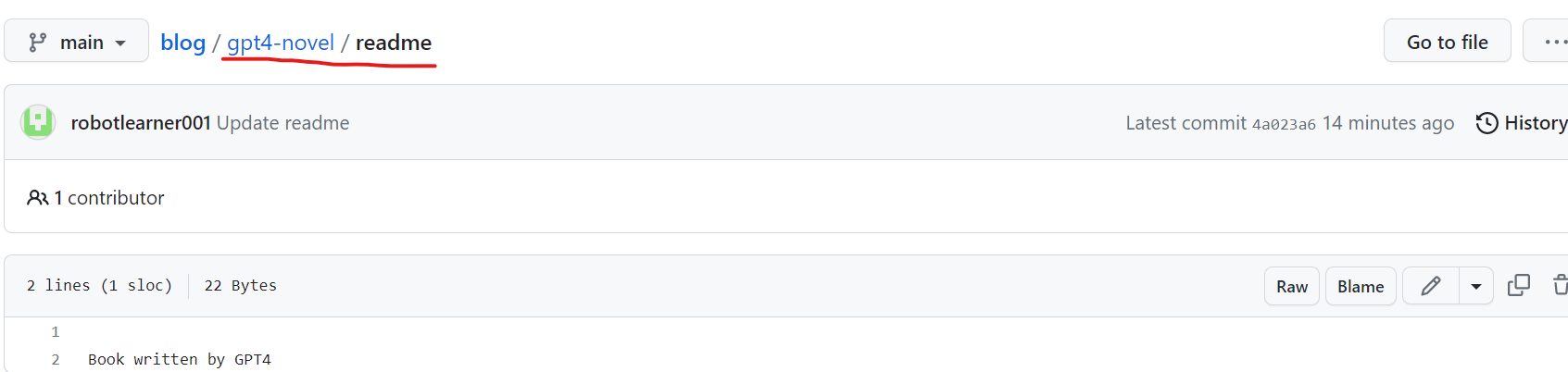Edit the file with pencil icon

[x=1431, y=287]
